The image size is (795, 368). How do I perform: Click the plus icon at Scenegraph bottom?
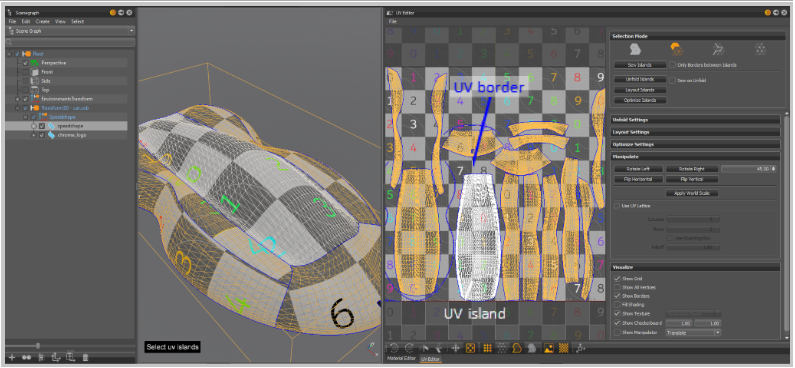(12, 358)
